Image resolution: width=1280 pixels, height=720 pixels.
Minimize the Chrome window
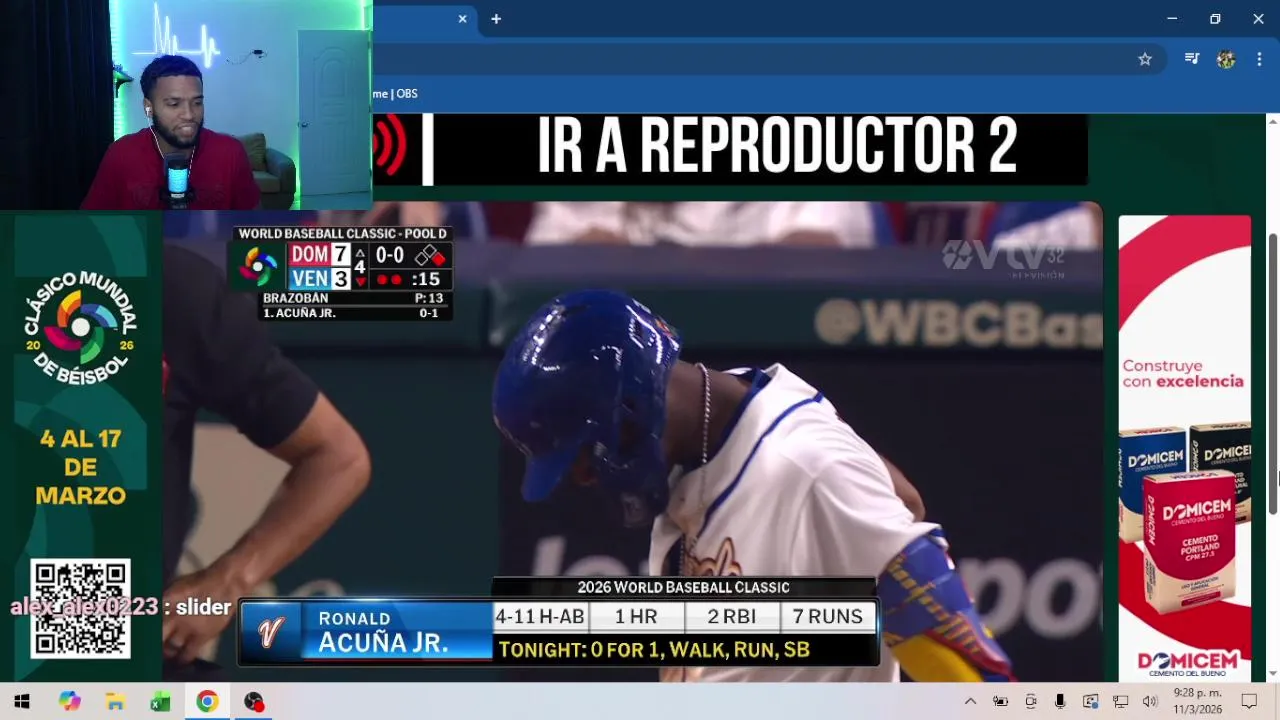tap(1172, 19)
